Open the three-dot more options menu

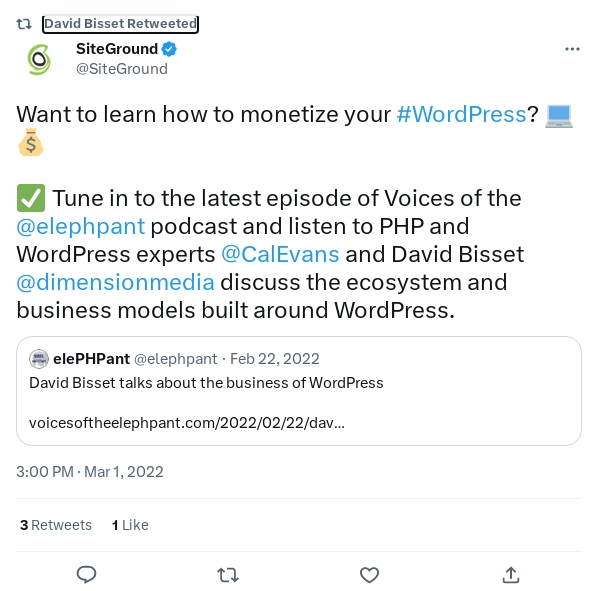tap(572, 49)
